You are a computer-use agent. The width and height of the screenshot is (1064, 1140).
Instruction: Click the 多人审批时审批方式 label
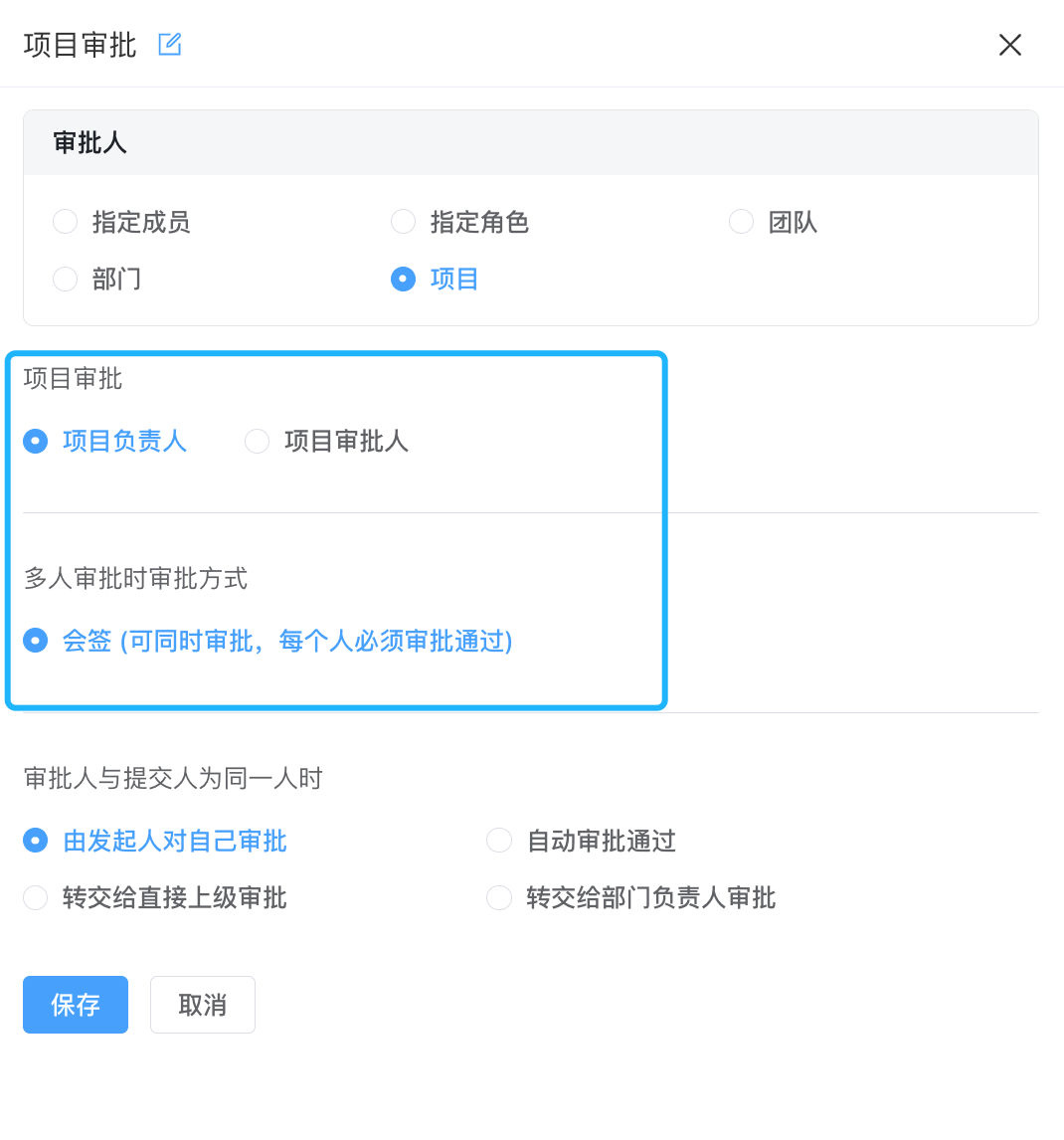click(136, 579)
